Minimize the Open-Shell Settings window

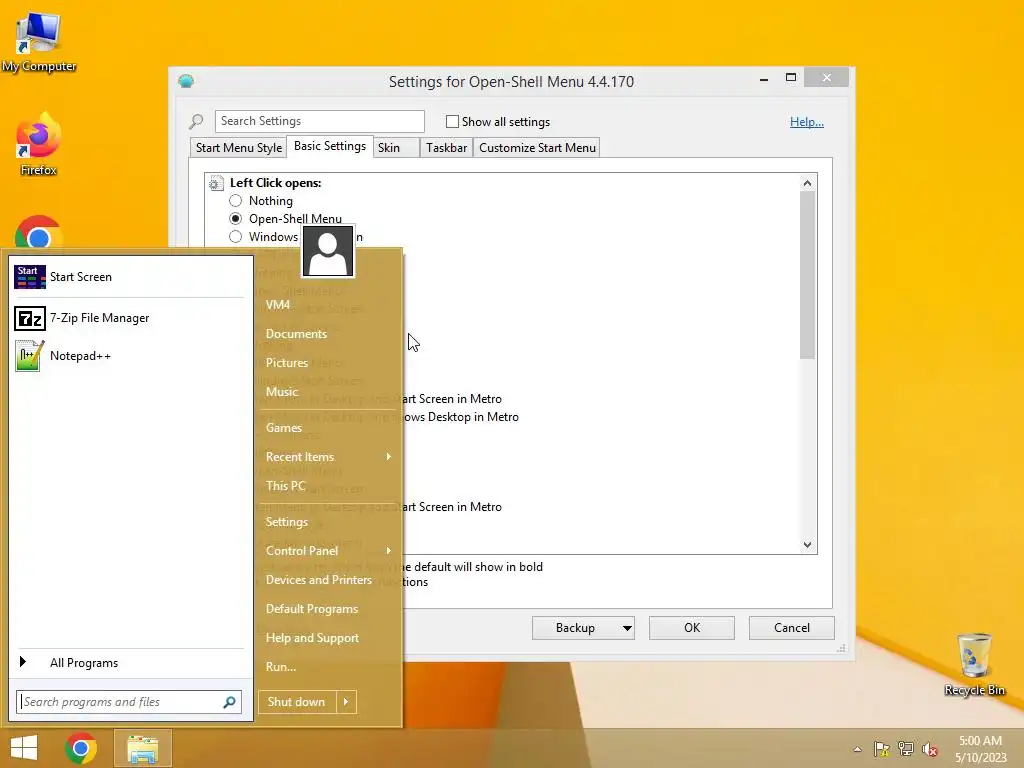763,78
